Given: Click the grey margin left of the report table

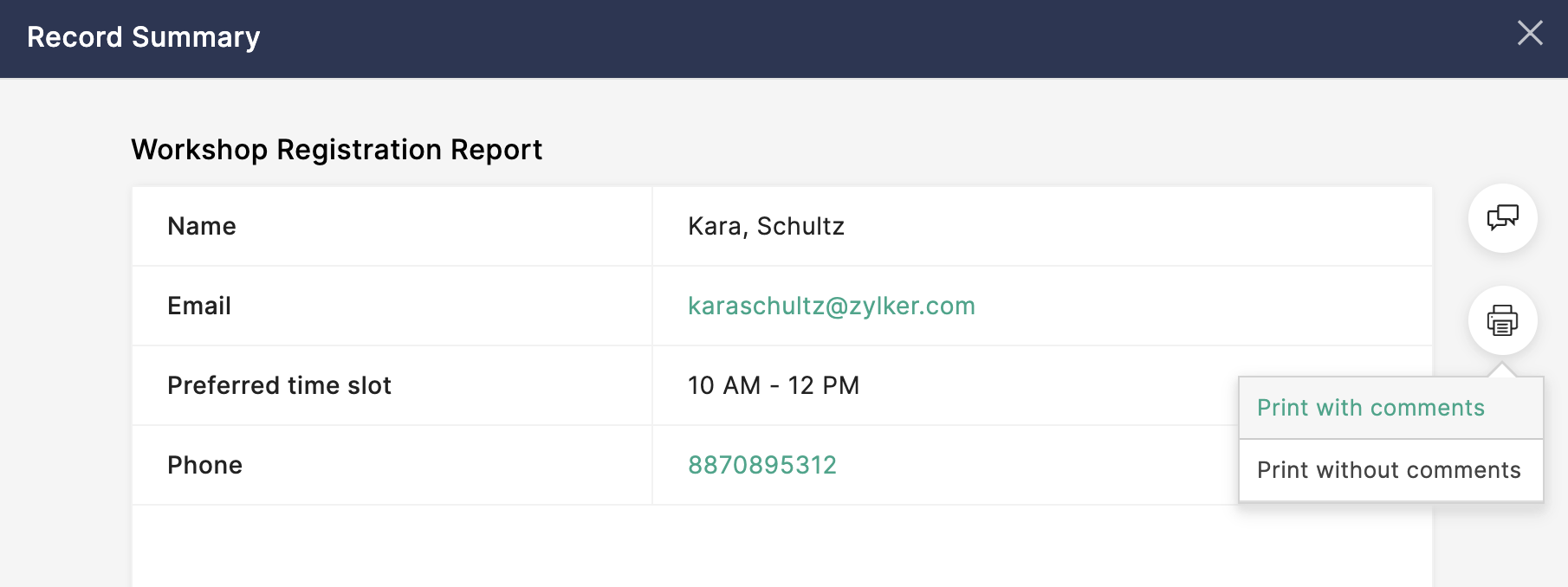Looking at the screenshot, I should click(65, 346).
